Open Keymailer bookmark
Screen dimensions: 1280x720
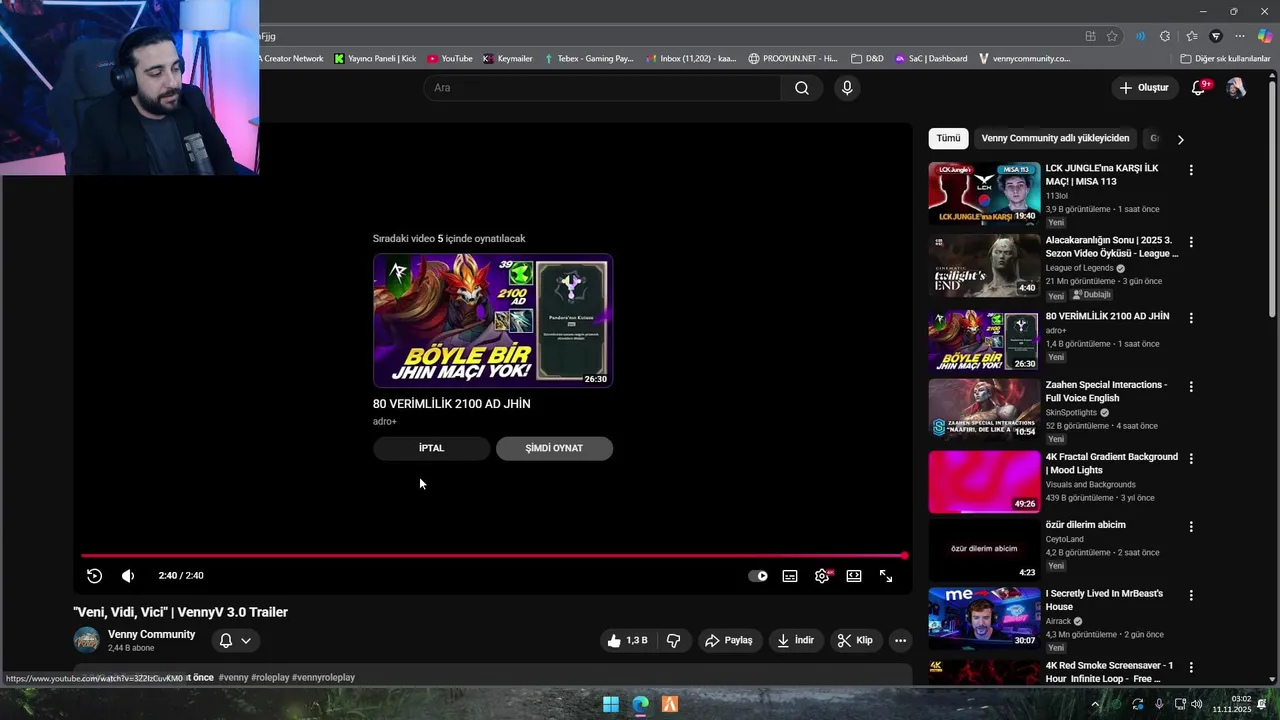(507, 58)
